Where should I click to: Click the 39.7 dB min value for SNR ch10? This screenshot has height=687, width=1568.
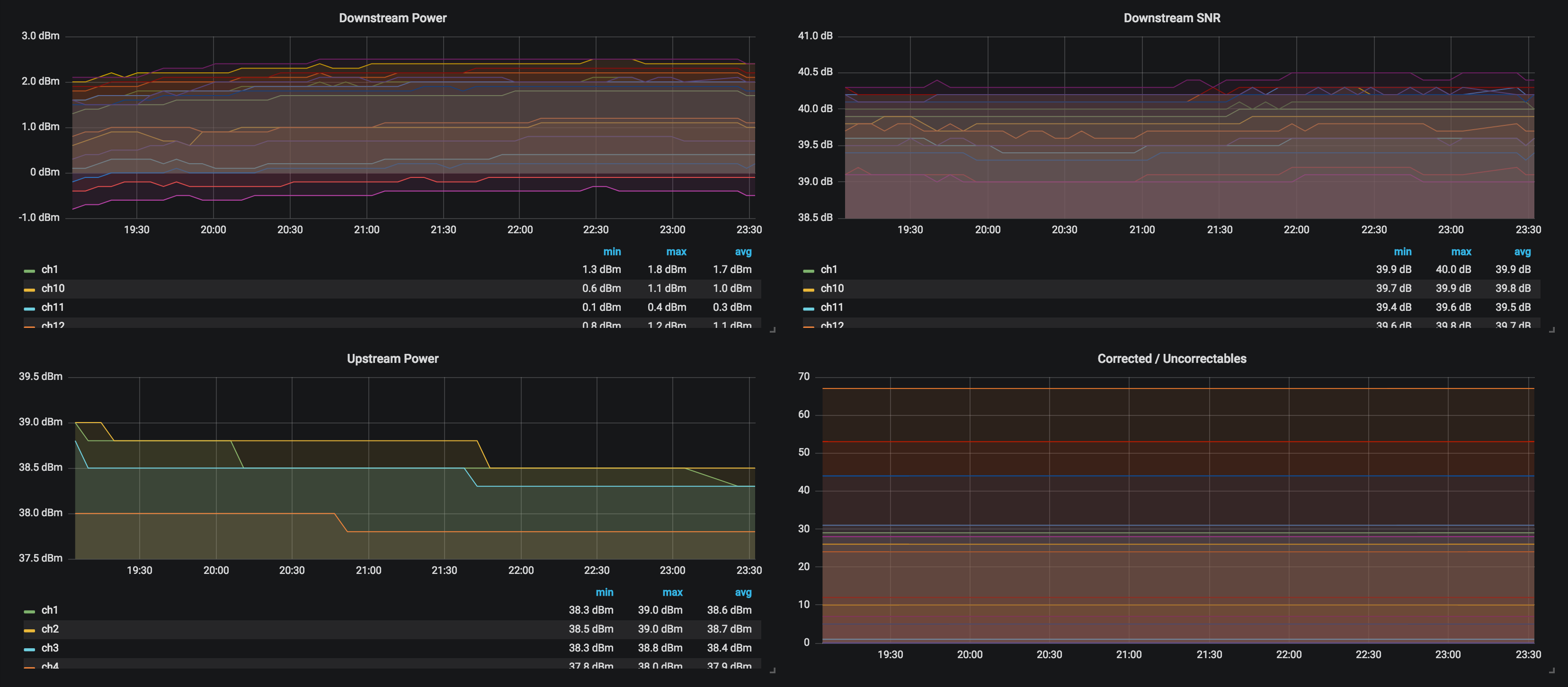(1394, 289)
